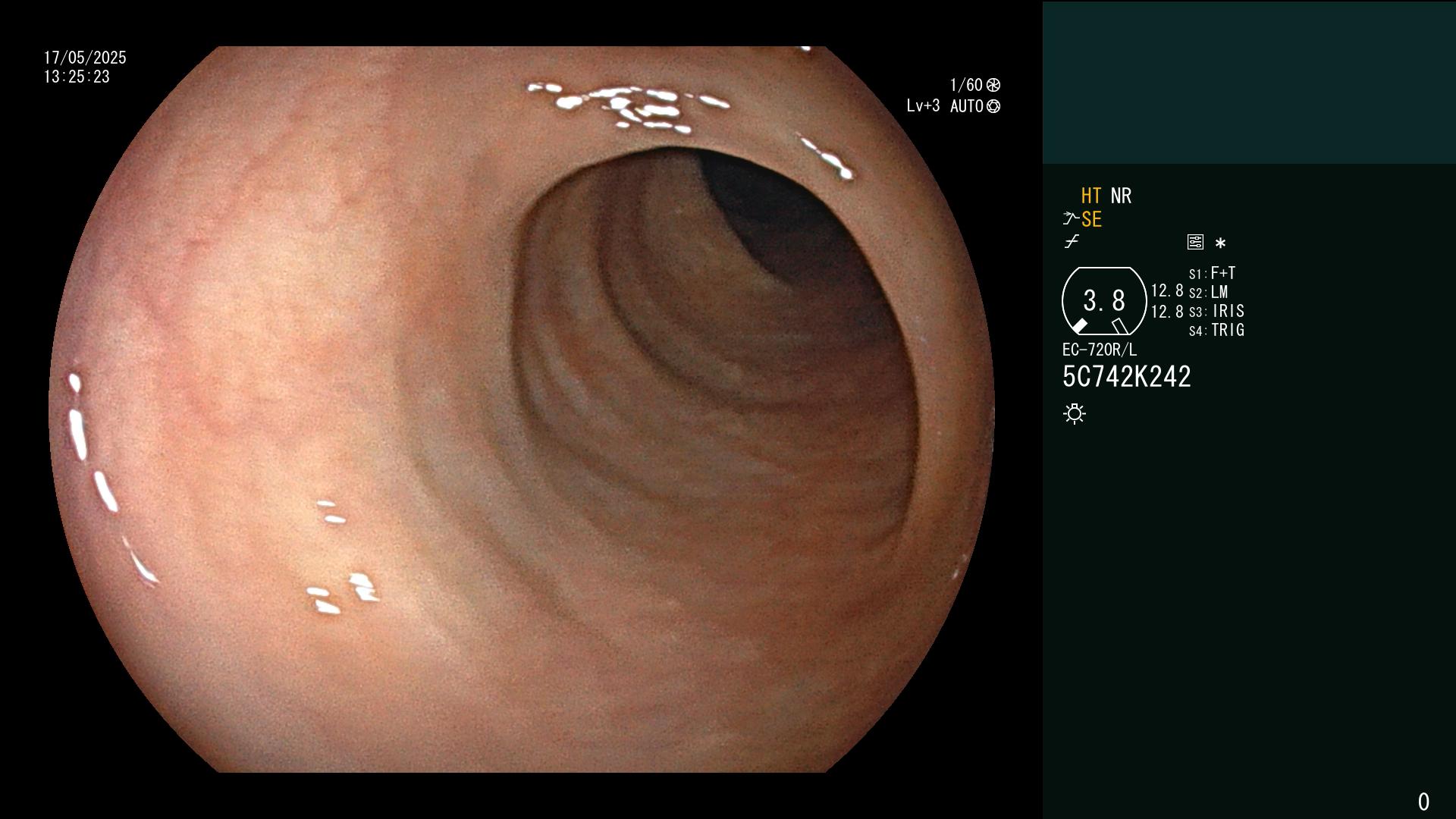The image size is (1456, 819).
Task: Click the lower 12.8 value
Action: coord(1167,312)
